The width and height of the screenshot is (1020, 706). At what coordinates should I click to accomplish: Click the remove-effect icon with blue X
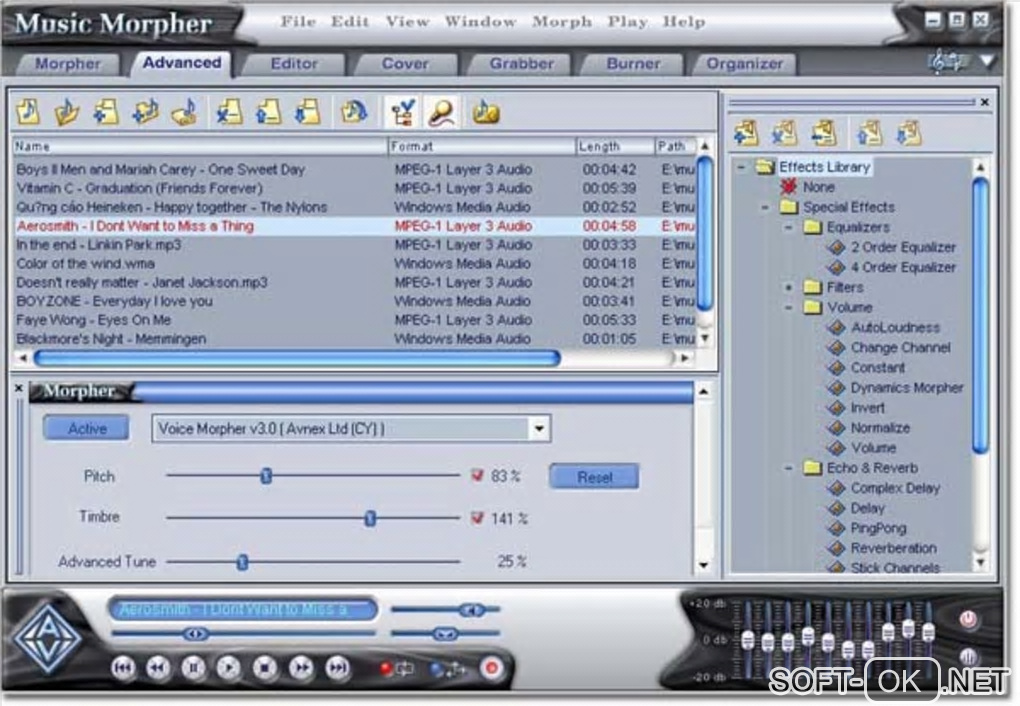pos(785,133)
